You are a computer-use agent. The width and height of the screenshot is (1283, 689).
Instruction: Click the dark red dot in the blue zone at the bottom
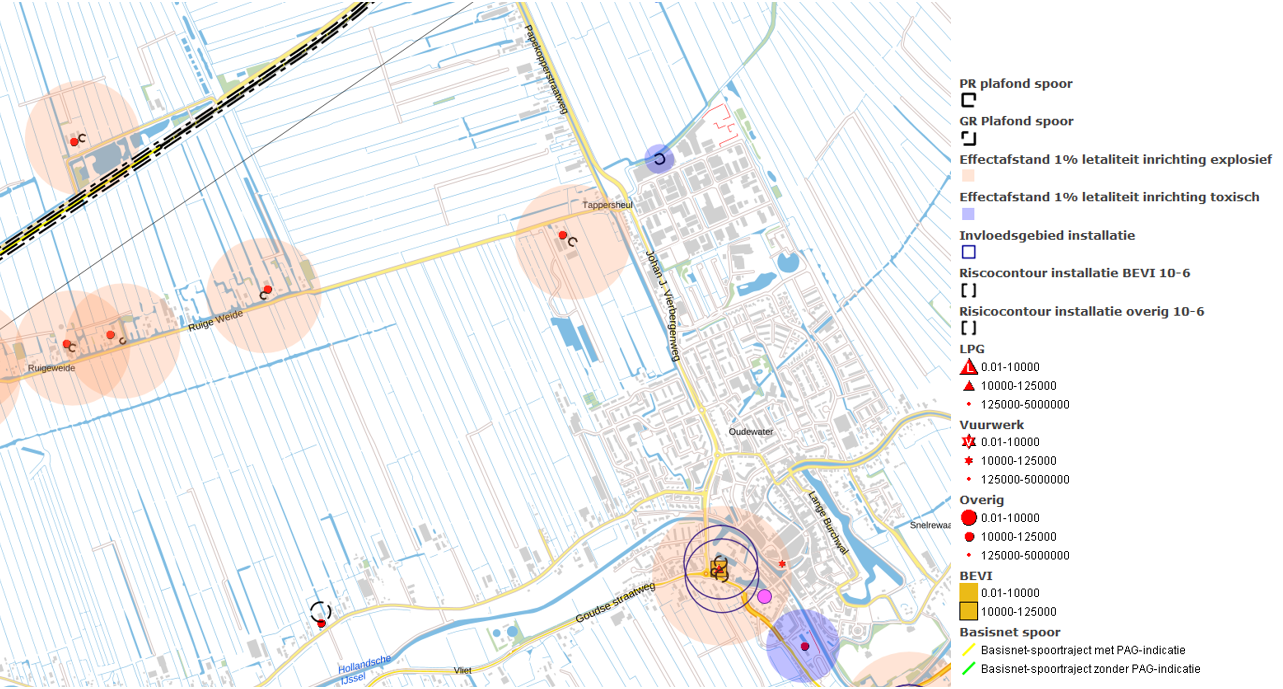tap(804, 647)
